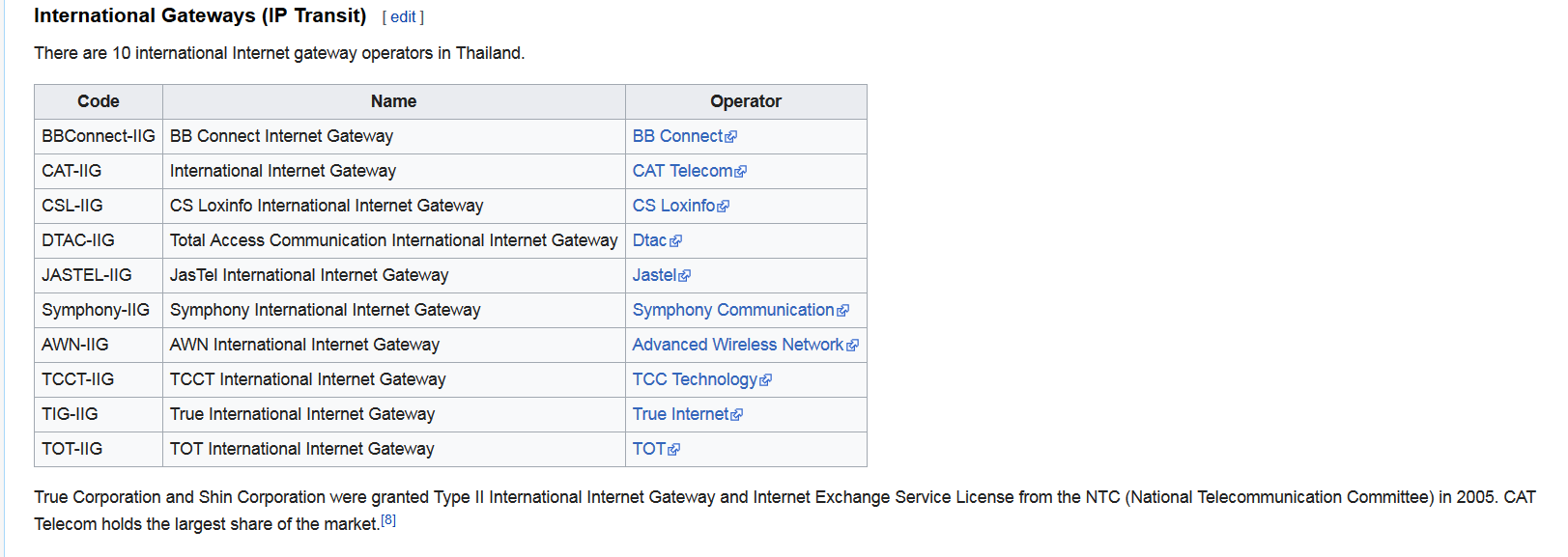Click the Code column header
This screenshot has width=1568, height=557.
[x=99, y=101]
